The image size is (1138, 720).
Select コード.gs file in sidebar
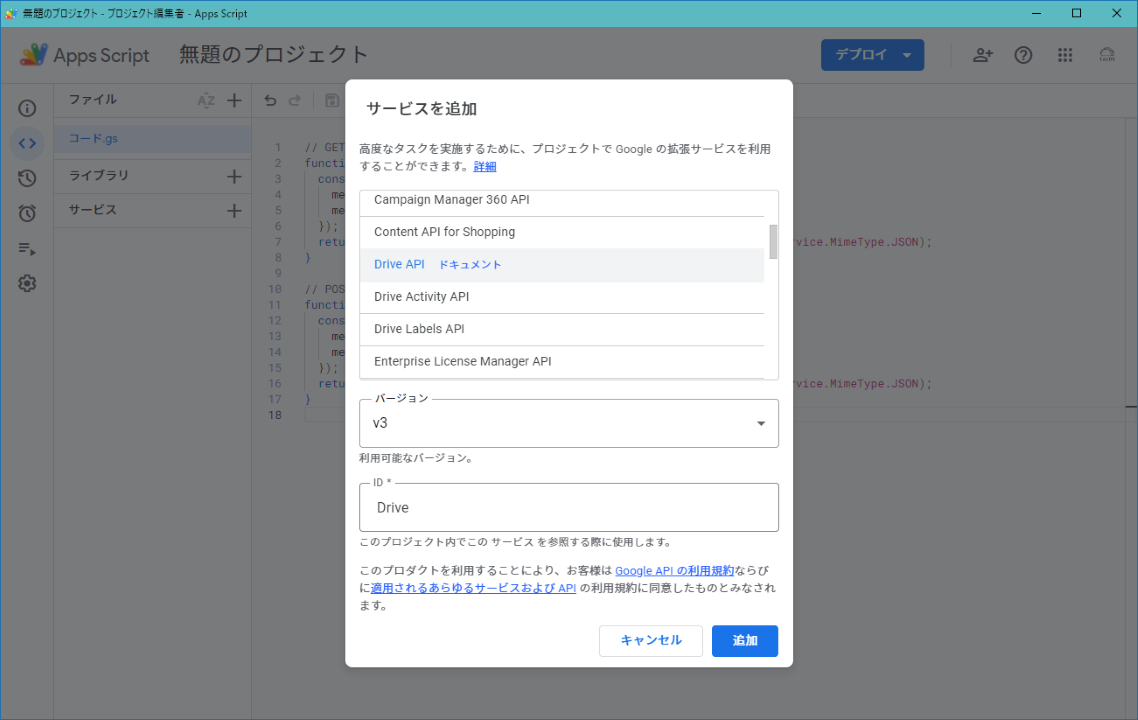(x=152, y=139)
